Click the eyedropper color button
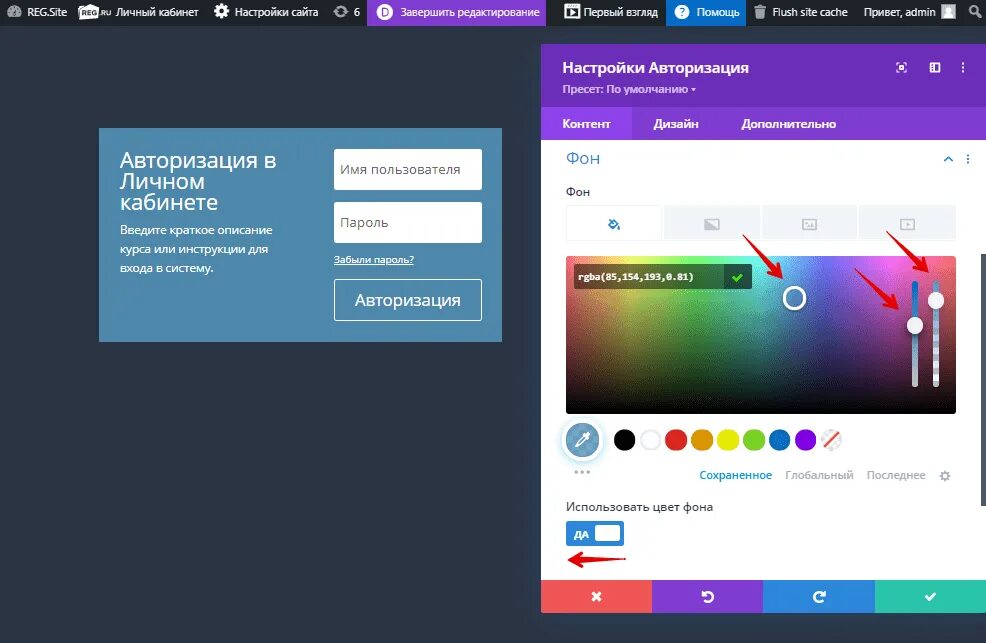Viewport: 986px width, 643px height. 582,439
